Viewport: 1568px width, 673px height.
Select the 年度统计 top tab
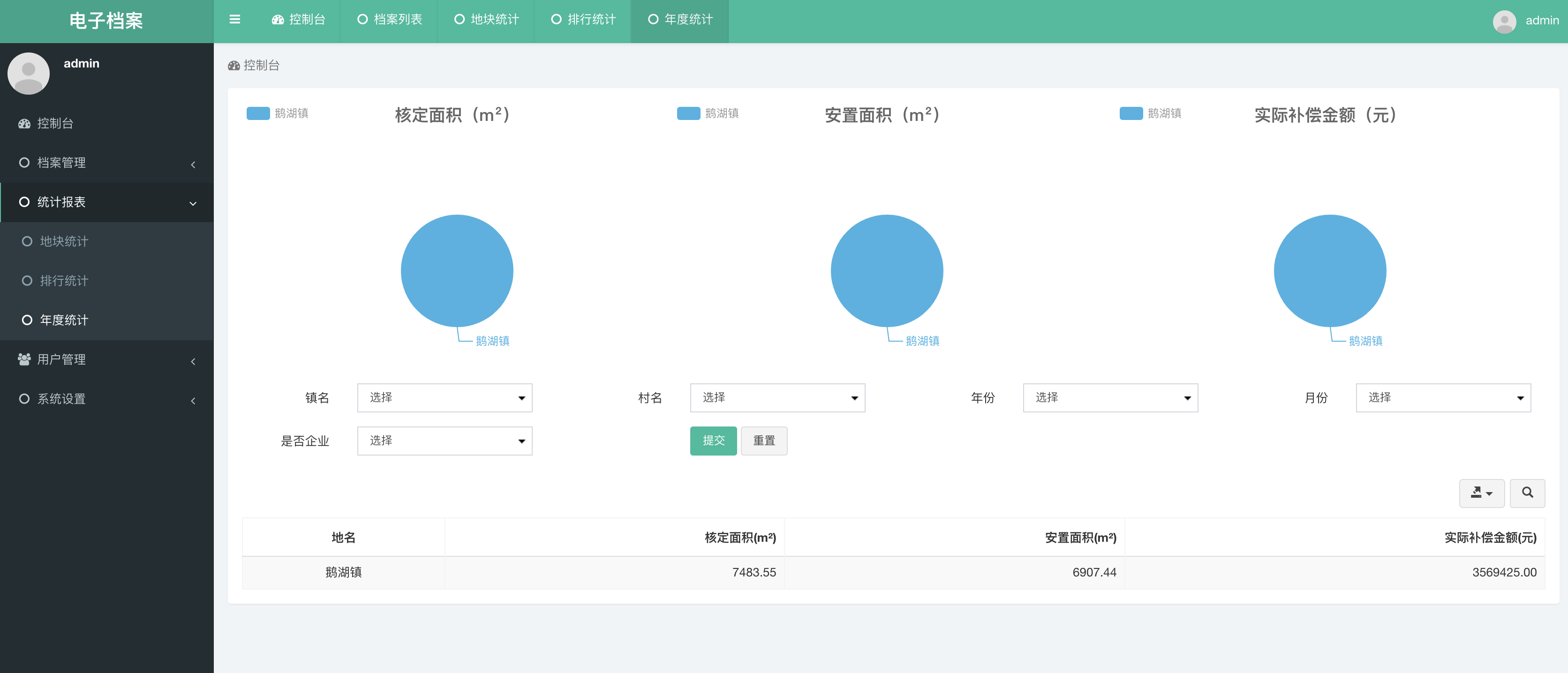pos(680,20)
